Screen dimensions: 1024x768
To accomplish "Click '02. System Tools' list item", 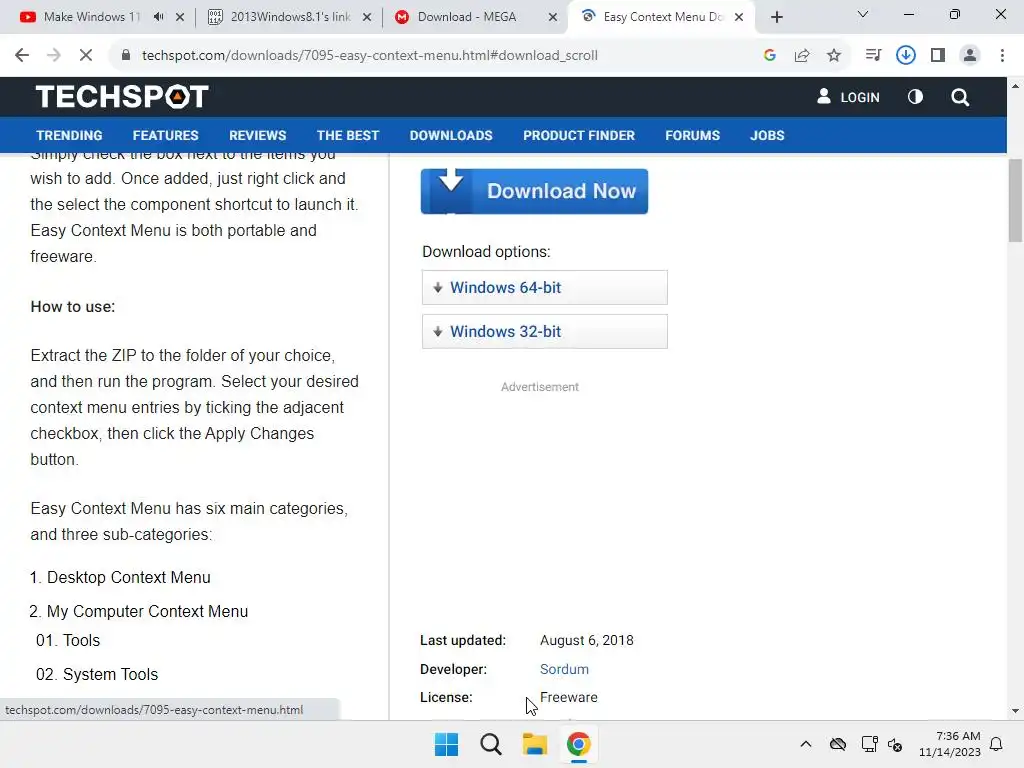I will 97,674.
